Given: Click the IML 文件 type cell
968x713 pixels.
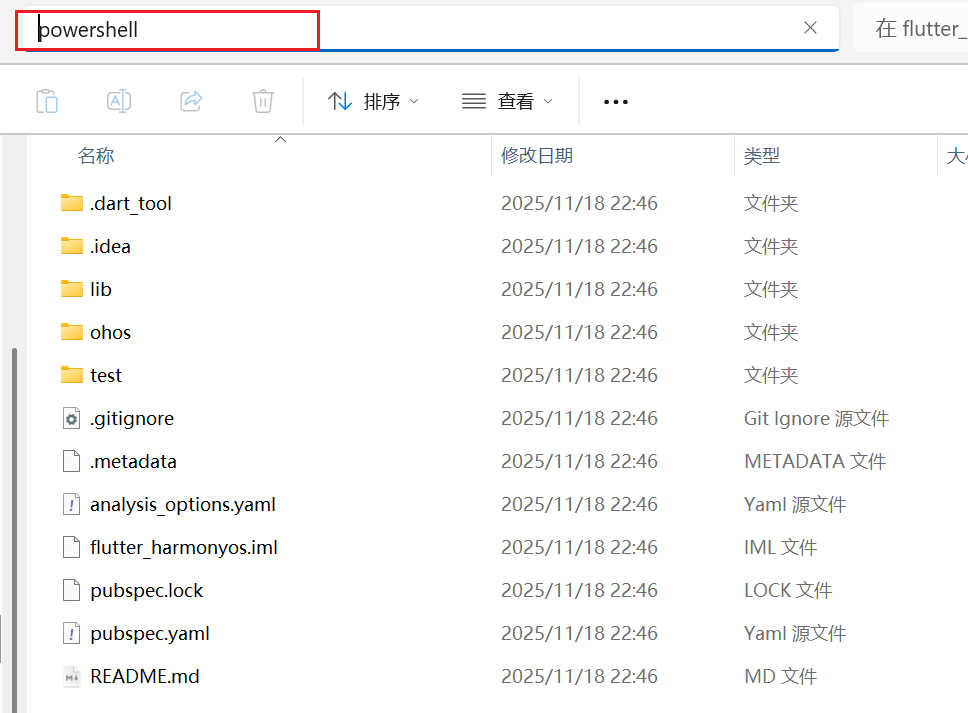Looking at the screenshot, I should click(780, 548).
